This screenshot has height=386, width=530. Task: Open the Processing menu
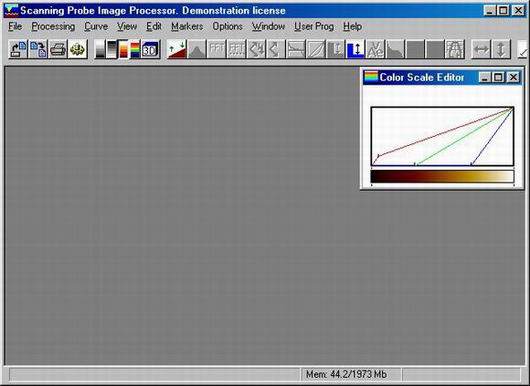point(53,26)
